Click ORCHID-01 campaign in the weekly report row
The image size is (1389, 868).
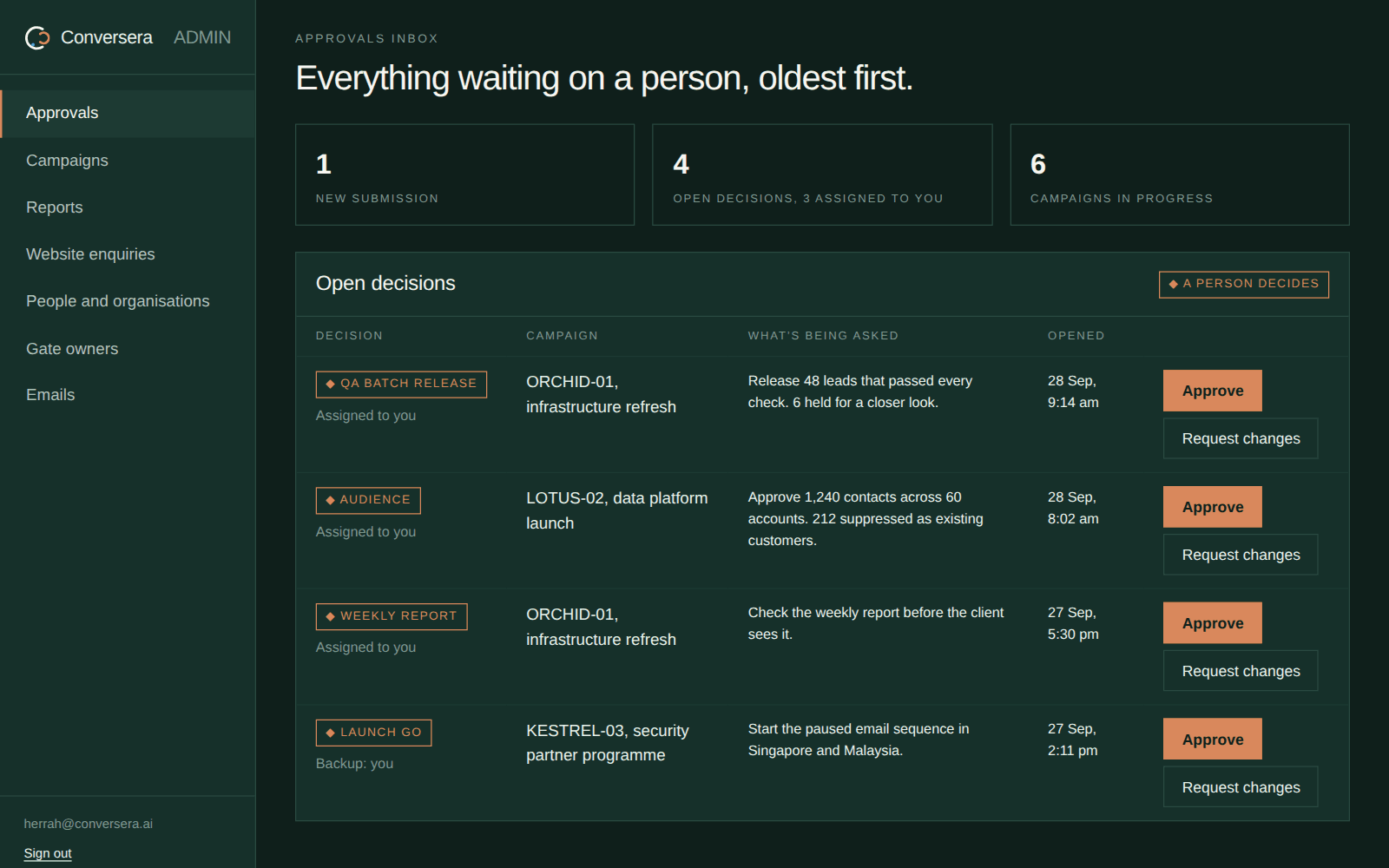click(x=601, y=627)
